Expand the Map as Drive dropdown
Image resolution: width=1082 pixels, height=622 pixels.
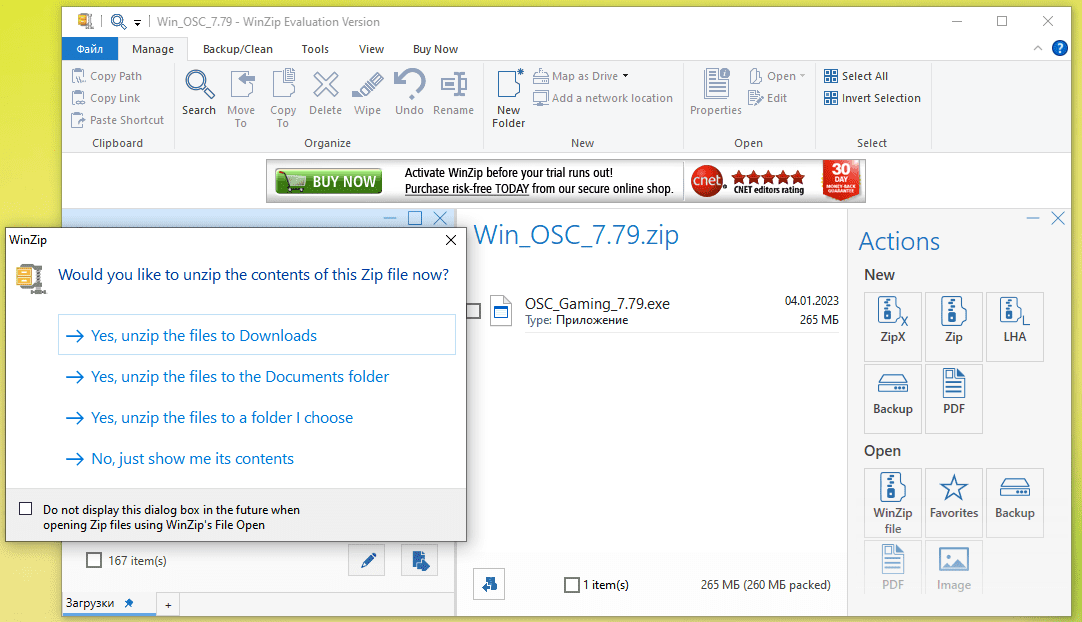tap(625, 76)
